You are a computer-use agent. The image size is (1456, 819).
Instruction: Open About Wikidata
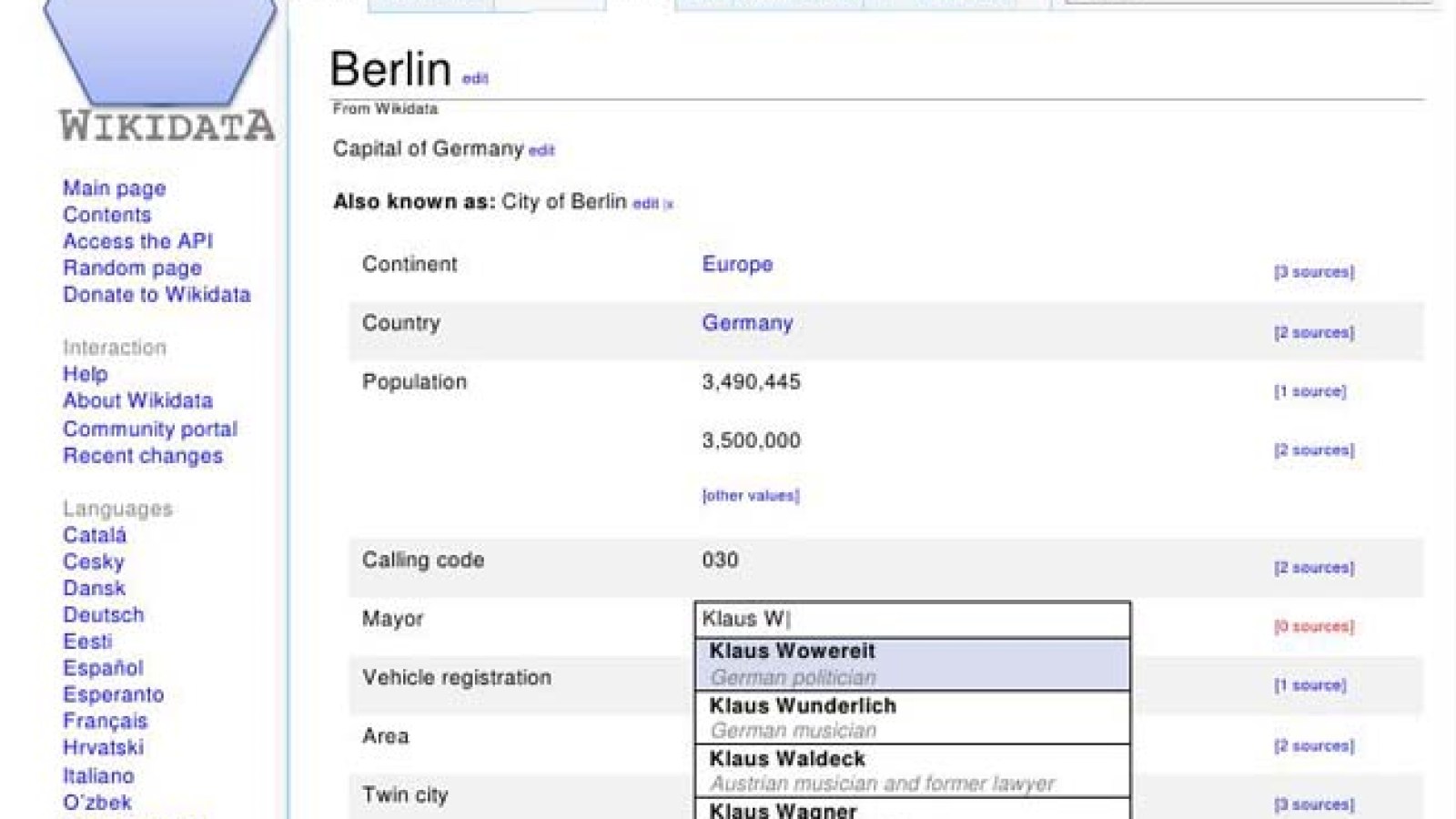coord(137,400)
